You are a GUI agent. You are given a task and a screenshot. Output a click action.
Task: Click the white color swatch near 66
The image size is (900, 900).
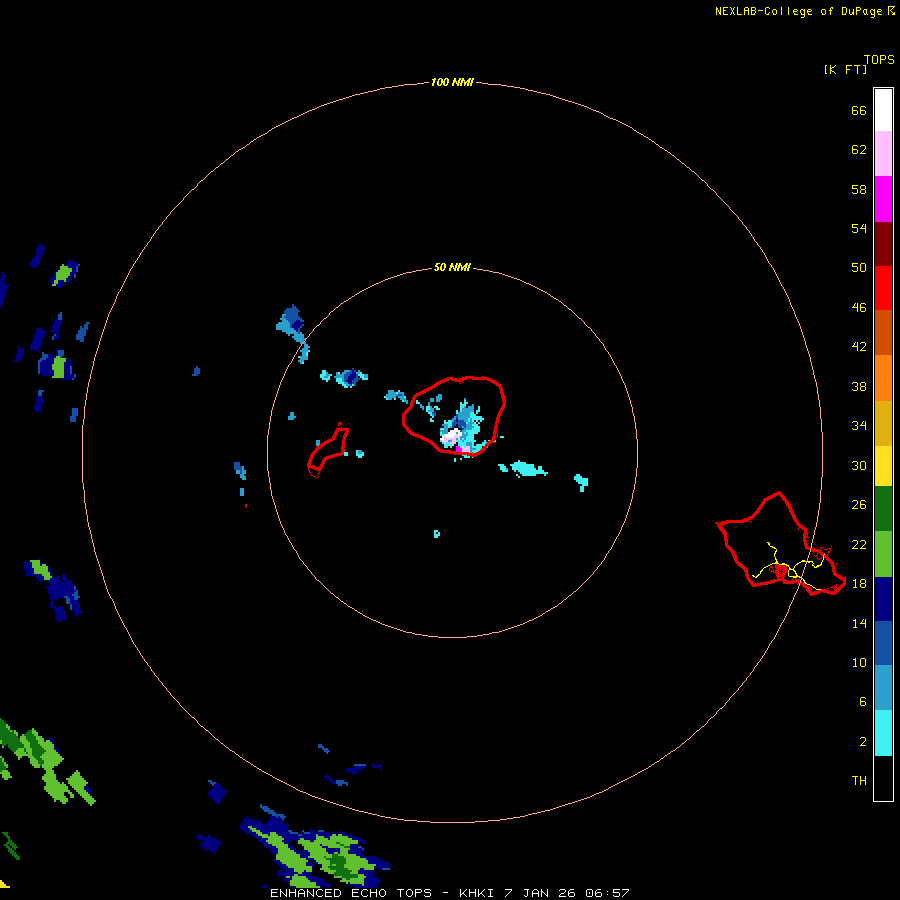click(883, 110)
